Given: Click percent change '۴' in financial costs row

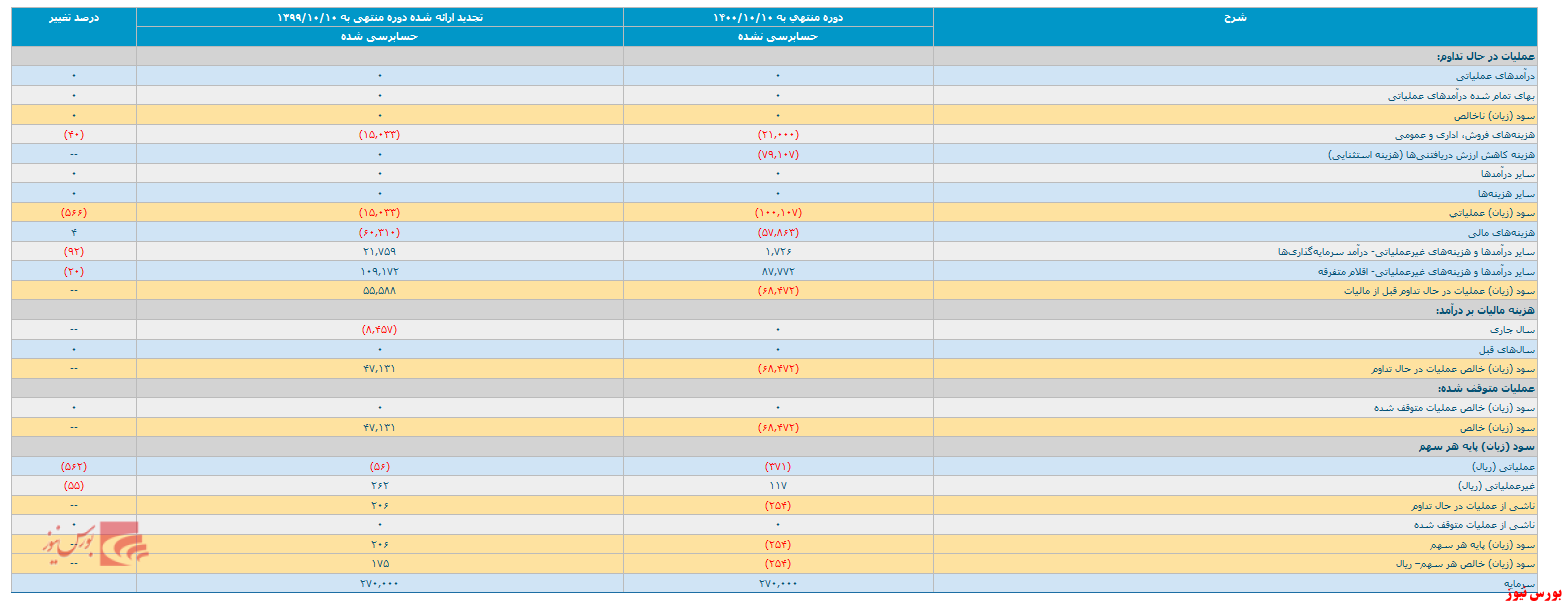Looking at the screenshot, I should [x=74, y=232].
